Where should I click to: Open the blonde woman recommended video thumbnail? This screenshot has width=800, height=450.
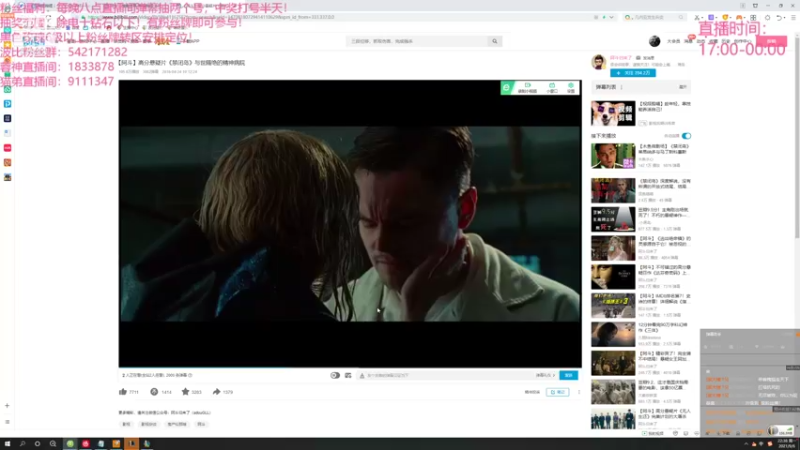[x=613, y=248]
